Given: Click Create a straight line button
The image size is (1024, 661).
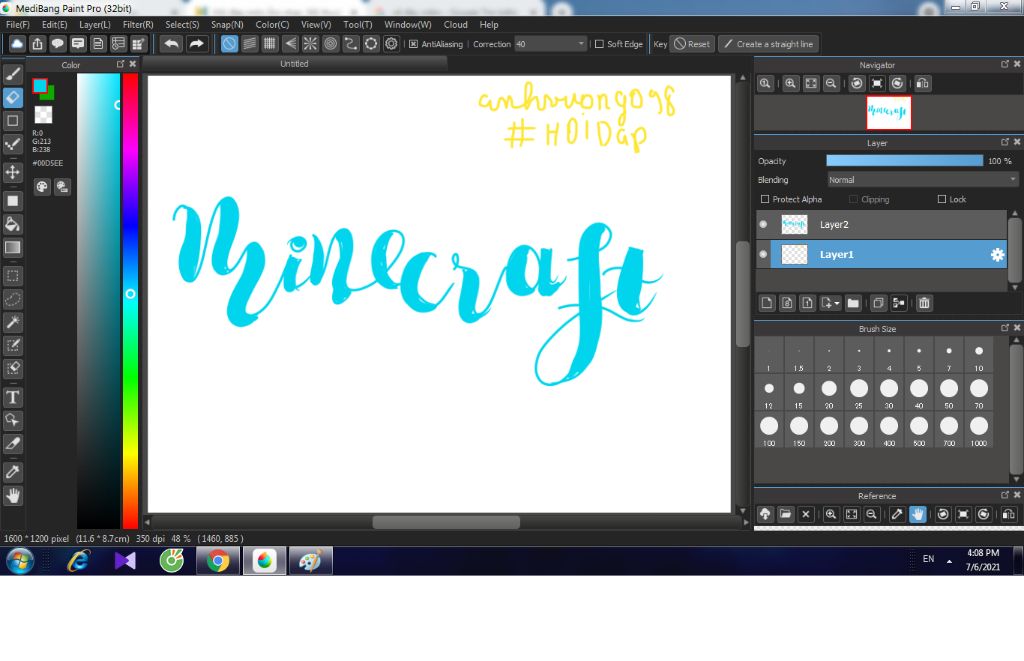Looking at the screenshot, I should (x=769, y=44).
